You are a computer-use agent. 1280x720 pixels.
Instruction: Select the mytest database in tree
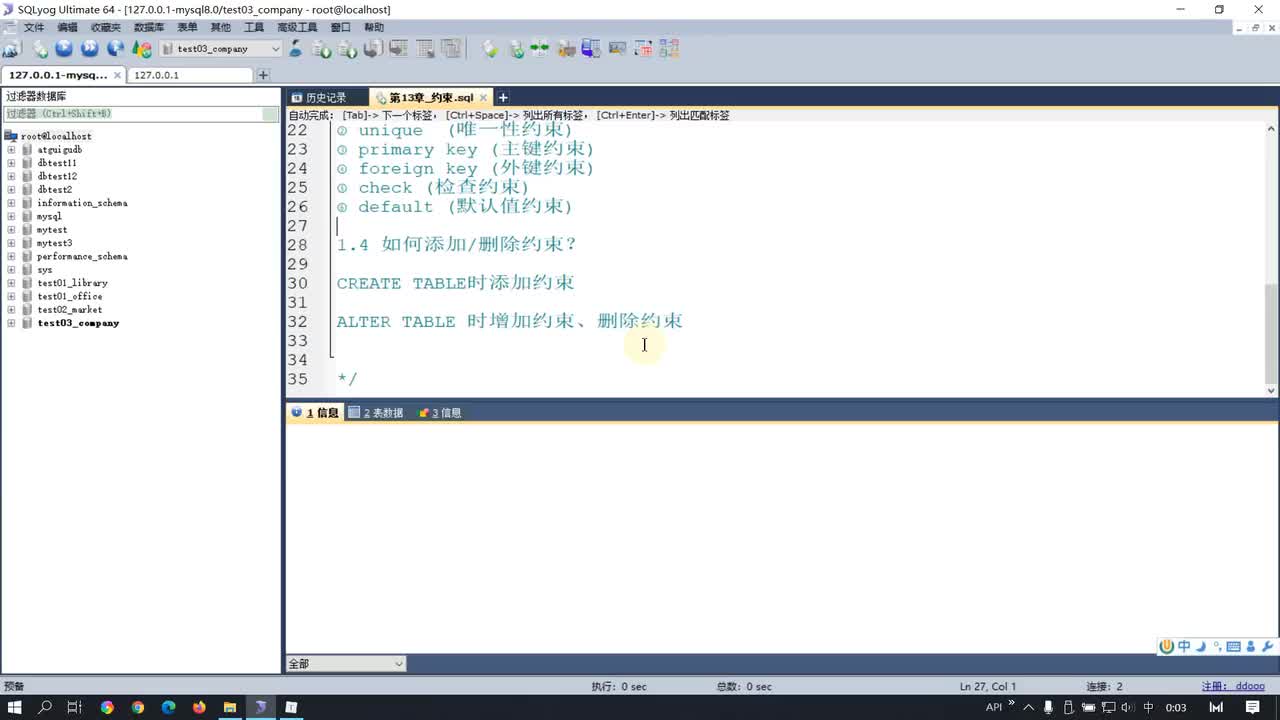[x=52, y=230]
